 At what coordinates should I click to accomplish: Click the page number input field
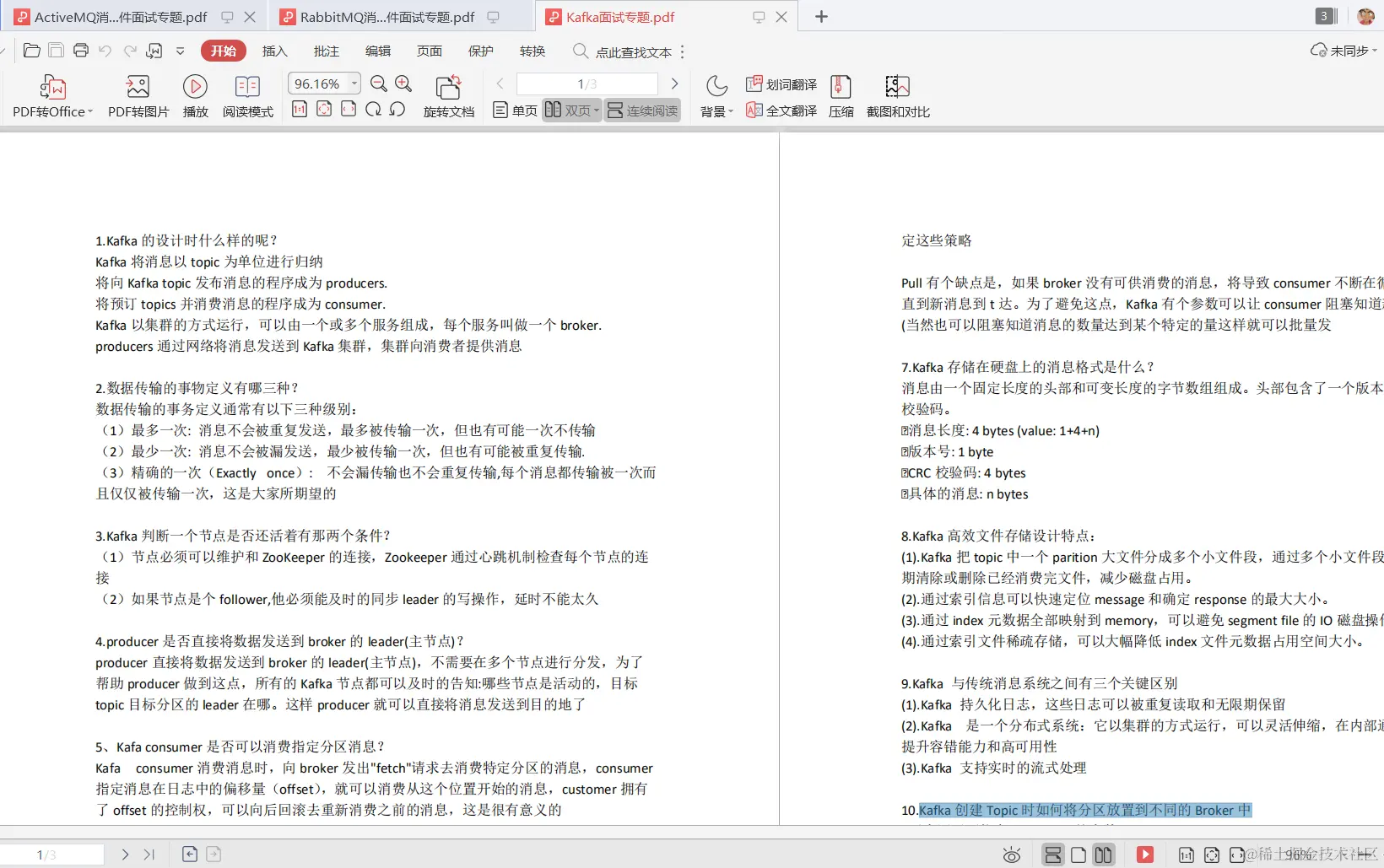pos(586,84)
